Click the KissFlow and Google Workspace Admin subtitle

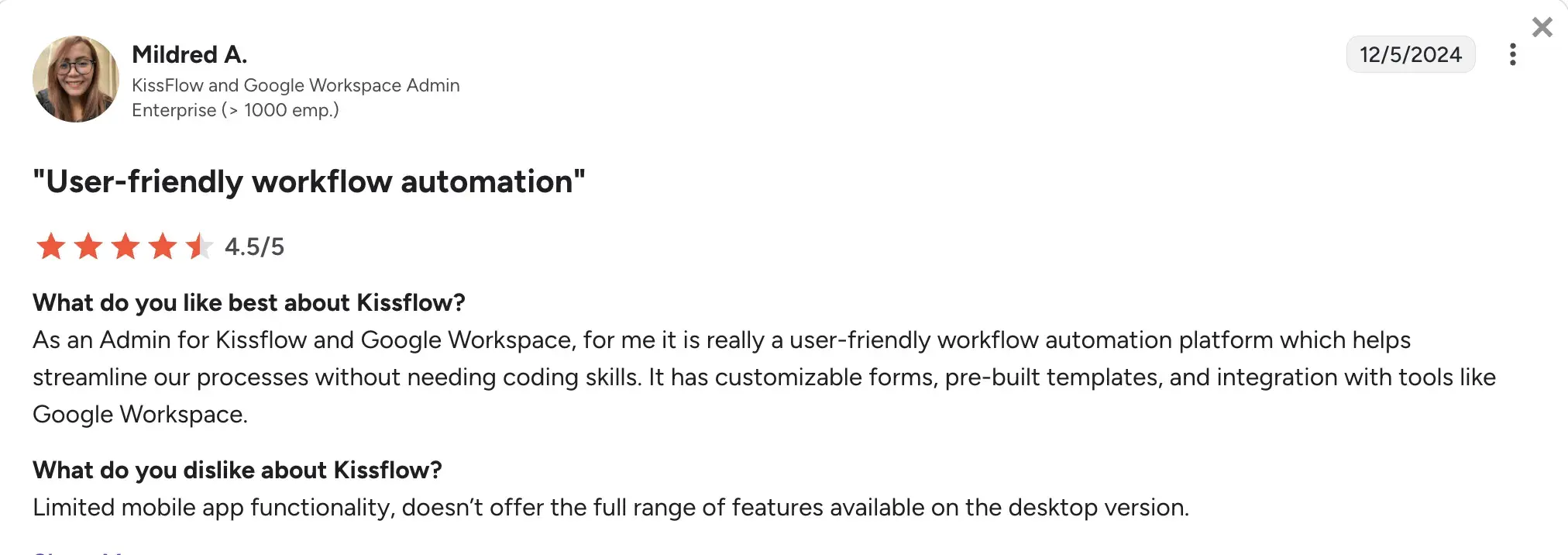[296, 85]
